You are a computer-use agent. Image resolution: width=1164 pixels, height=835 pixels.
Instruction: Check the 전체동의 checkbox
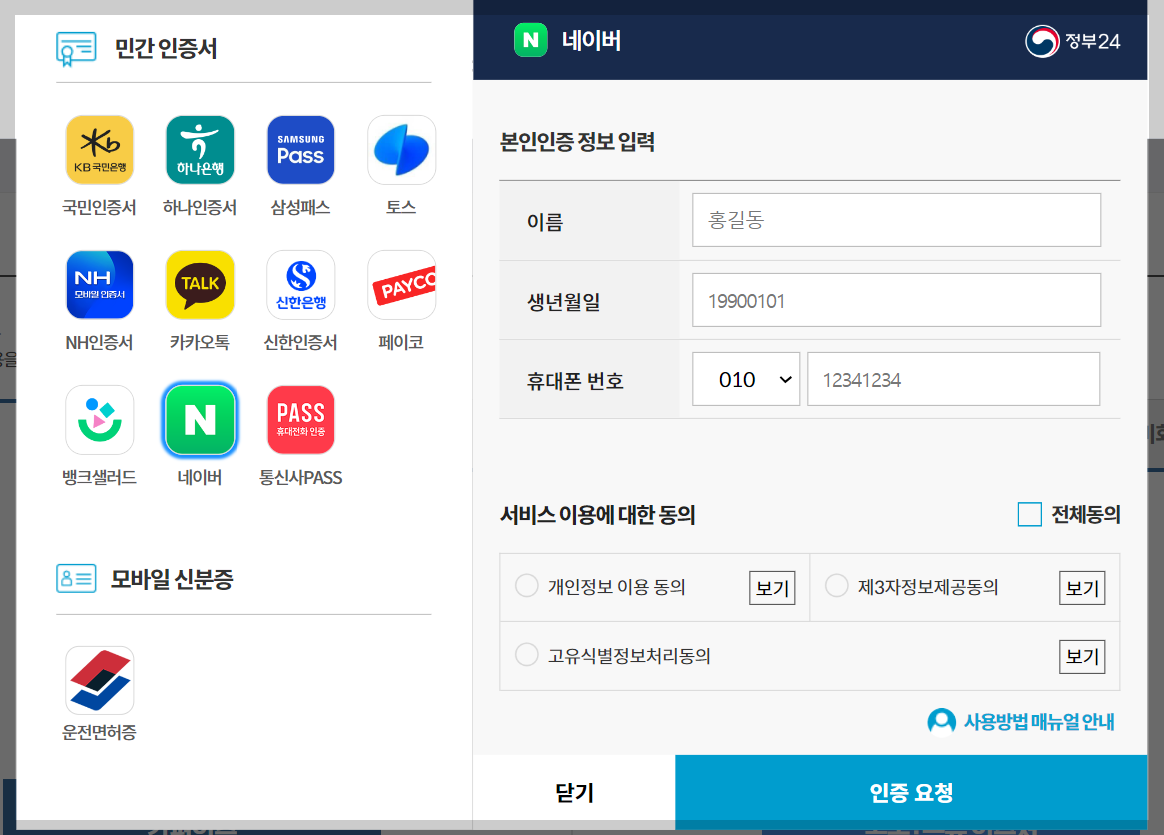click(x=1030, y=514)
